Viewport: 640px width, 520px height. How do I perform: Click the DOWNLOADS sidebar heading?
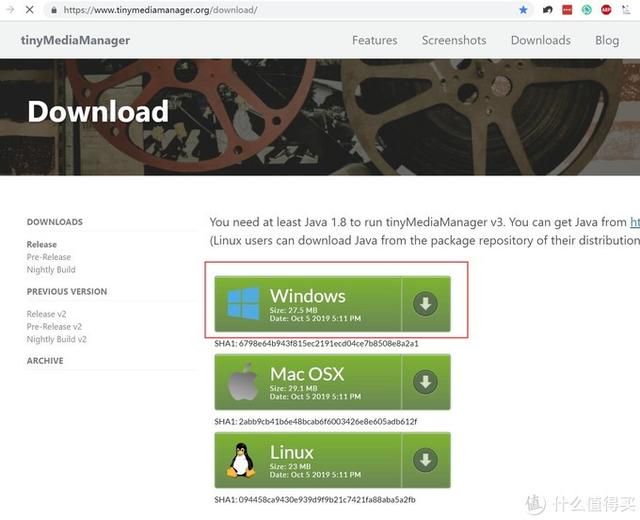click(x=55, y=222)
